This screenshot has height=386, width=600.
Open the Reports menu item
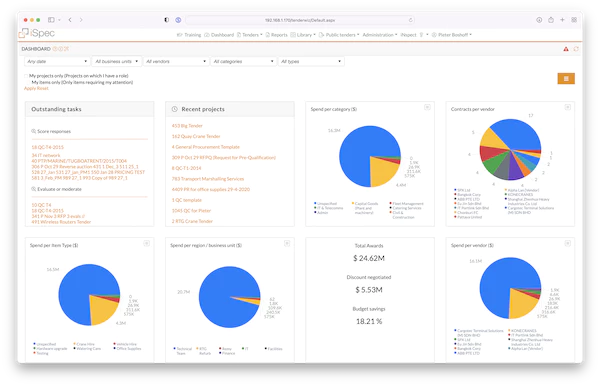276,35
